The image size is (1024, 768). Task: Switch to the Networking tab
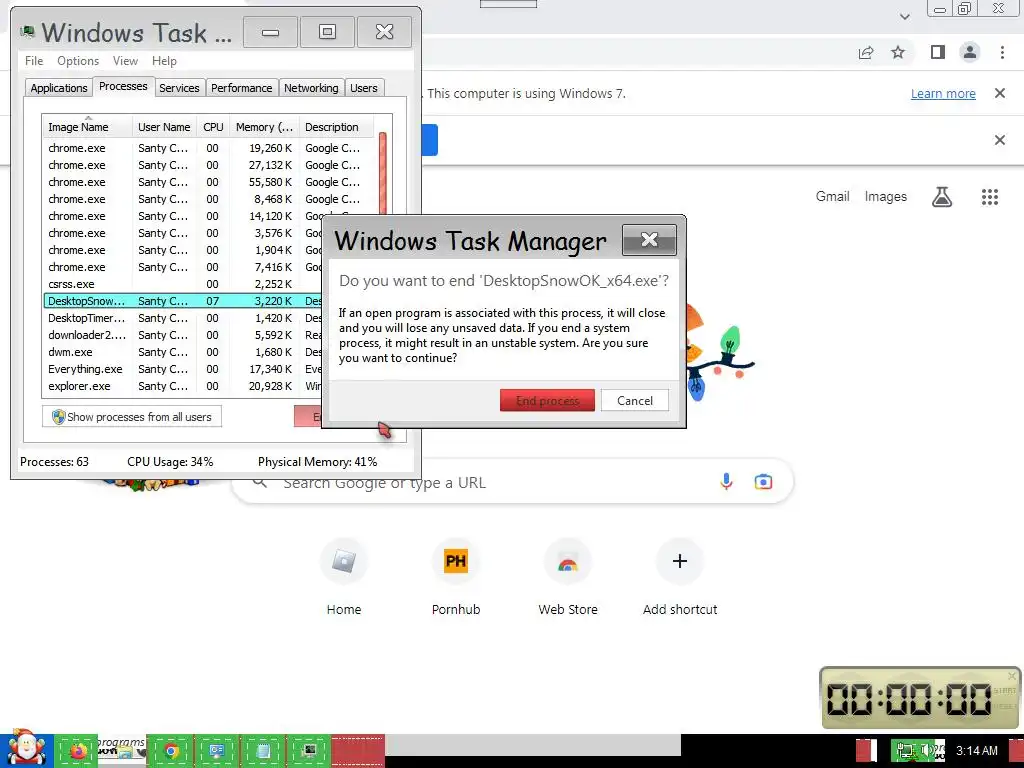(x=311, y=88)
